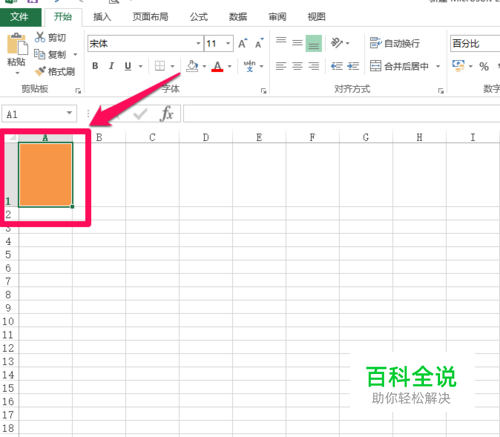Switch to the 开始 Home tab
The width and height of the screenshot is (500, 437).
[x=63, y=17]
